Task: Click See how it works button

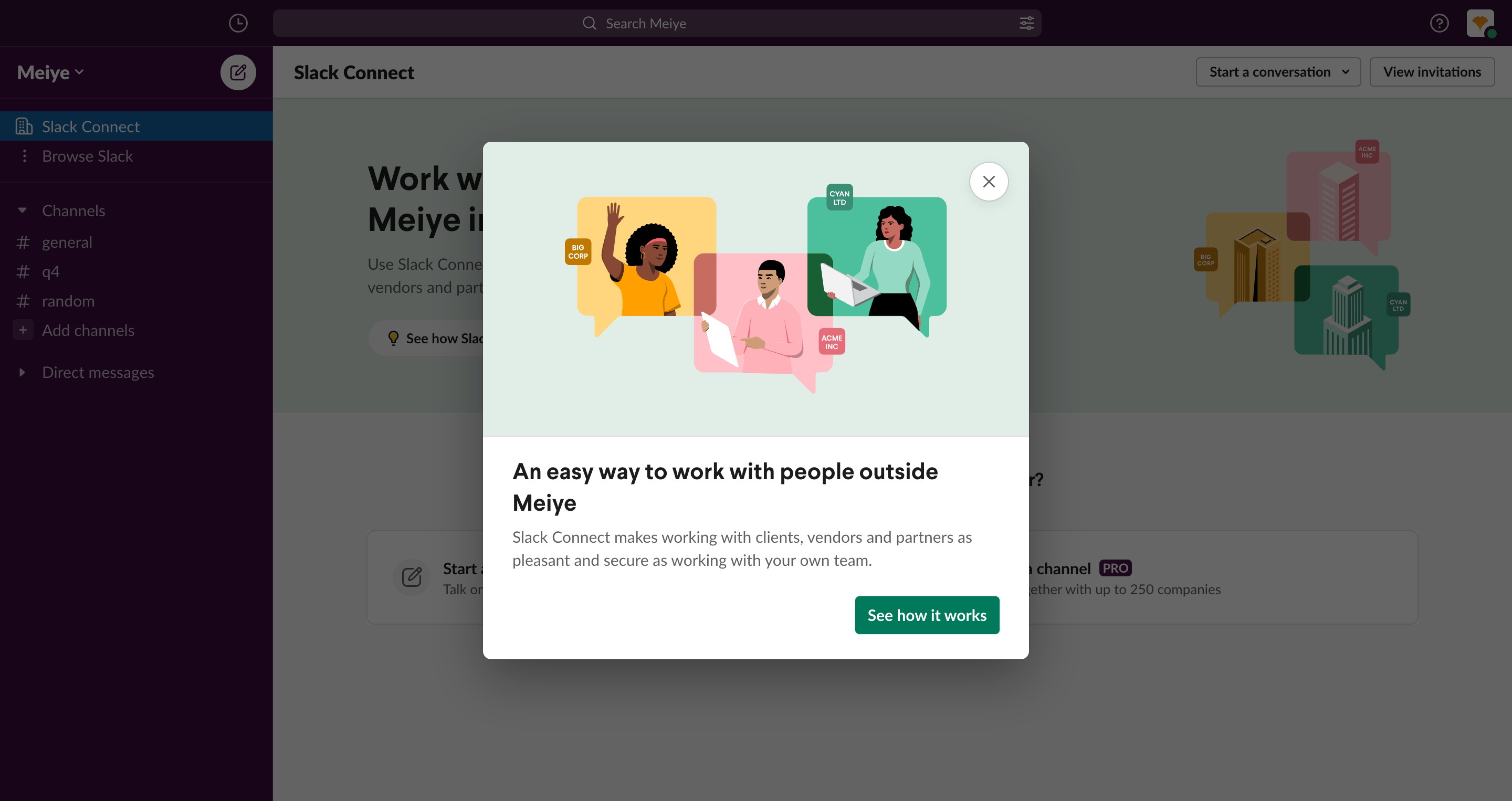Action: point(927,615)
